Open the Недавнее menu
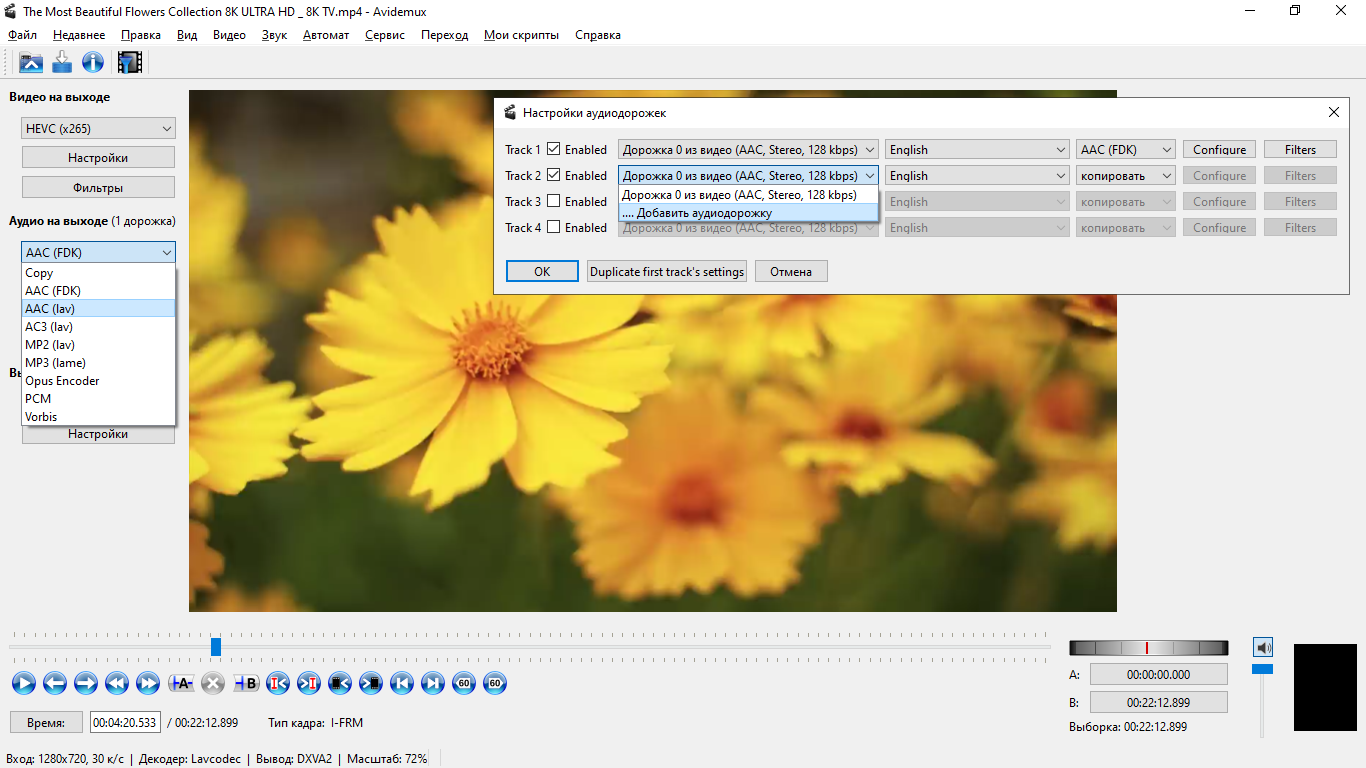The width and height of the screenshot is (1366, 768). point(79,35)
